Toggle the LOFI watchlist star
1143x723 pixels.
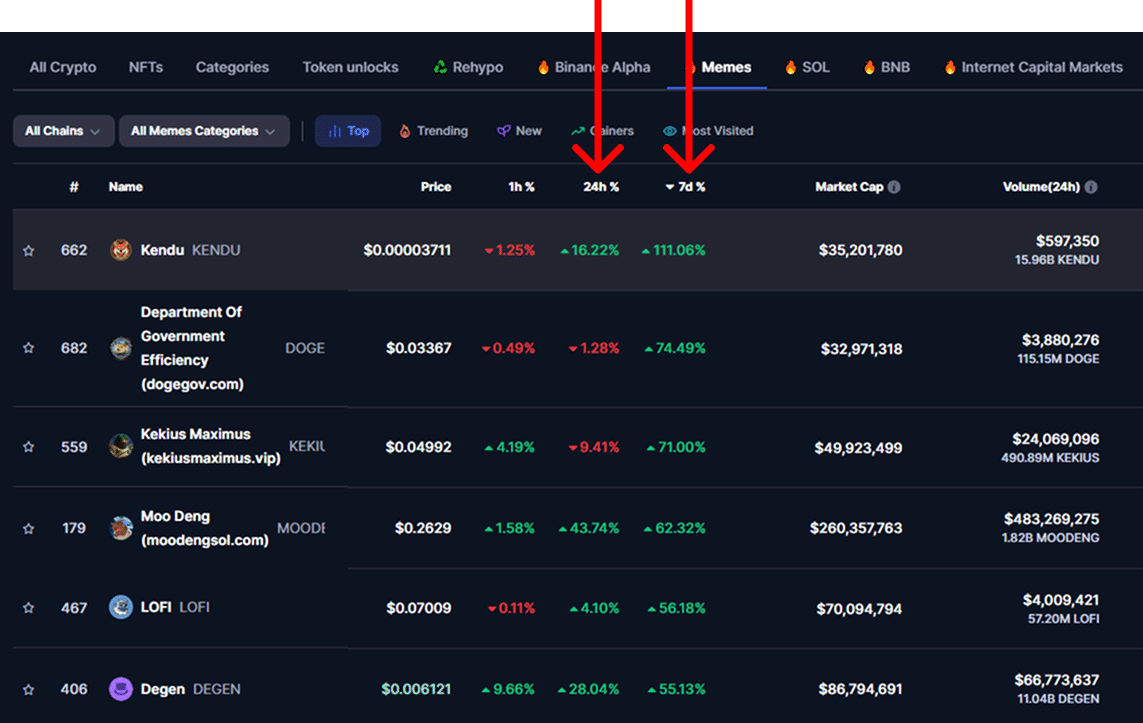(x=28, y=608)
